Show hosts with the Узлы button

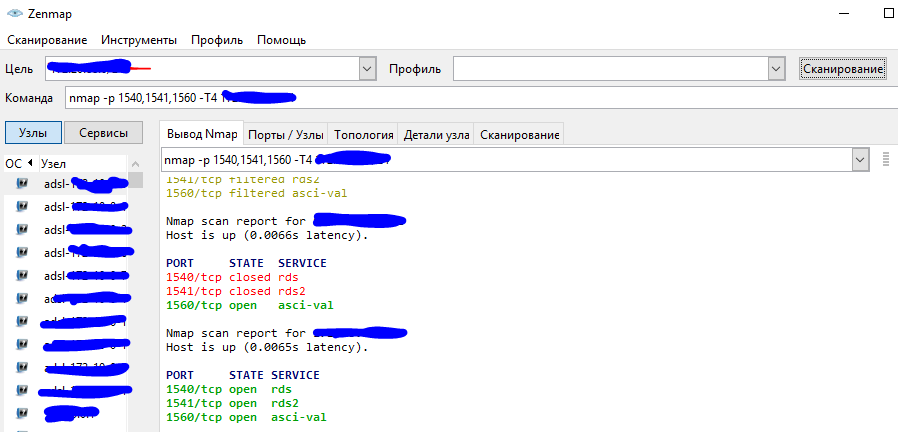33,132
